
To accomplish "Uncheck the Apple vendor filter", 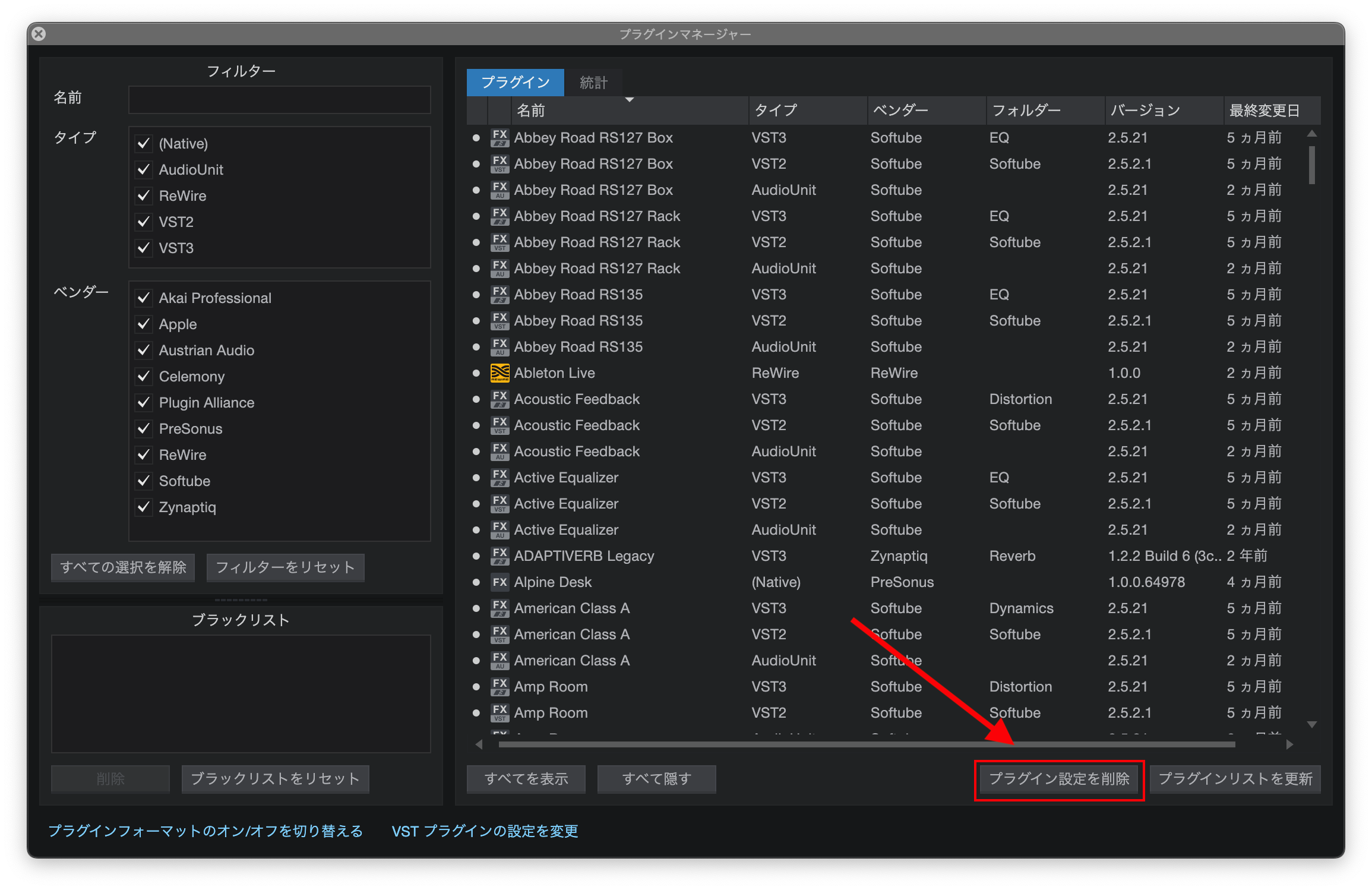I will 143,324.
